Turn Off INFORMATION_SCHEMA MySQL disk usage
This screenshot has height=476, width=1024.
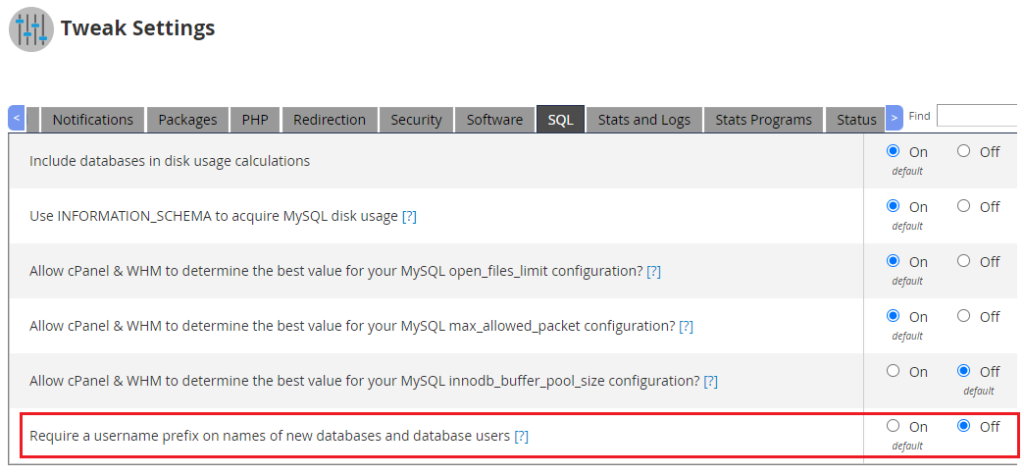[x=964, y=206]
